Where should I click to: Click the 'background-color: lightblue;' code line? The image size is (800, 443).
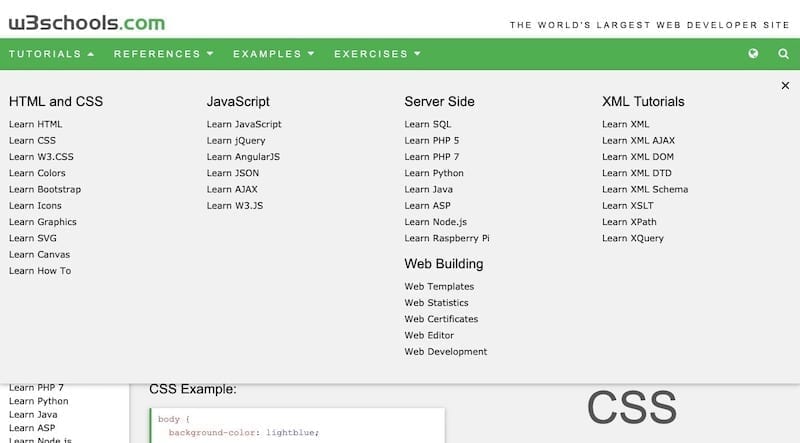[x=244, y=433]
